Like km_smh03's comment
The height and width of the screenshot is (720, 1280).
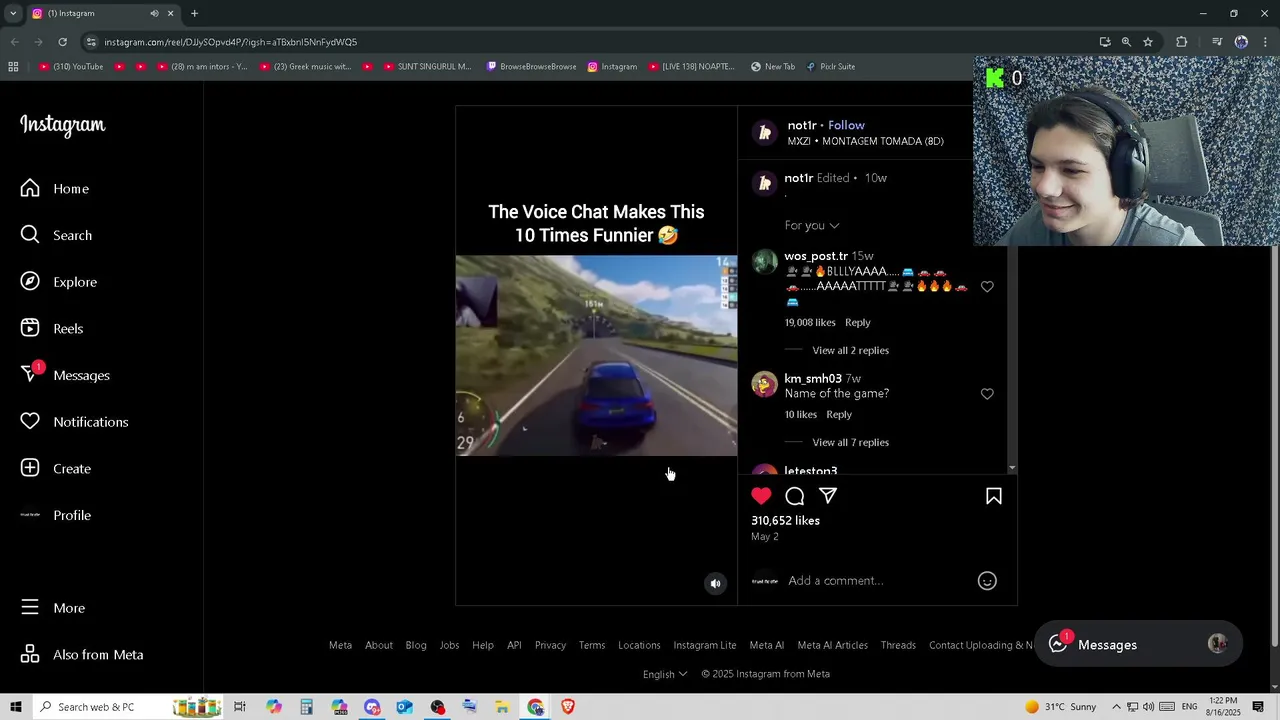coord(987,394)
